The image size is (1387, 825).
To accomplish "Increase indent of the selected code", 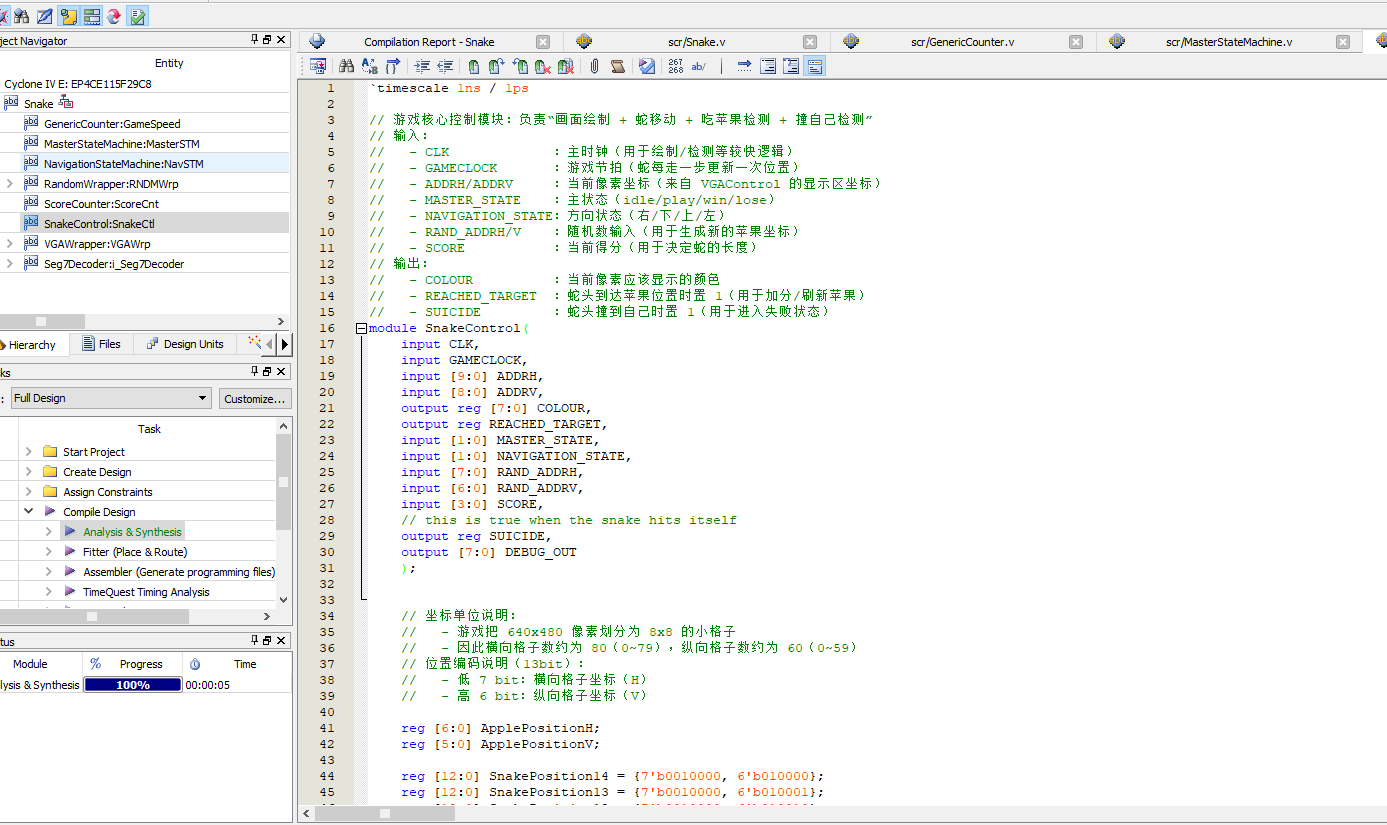I will [422, 66].
